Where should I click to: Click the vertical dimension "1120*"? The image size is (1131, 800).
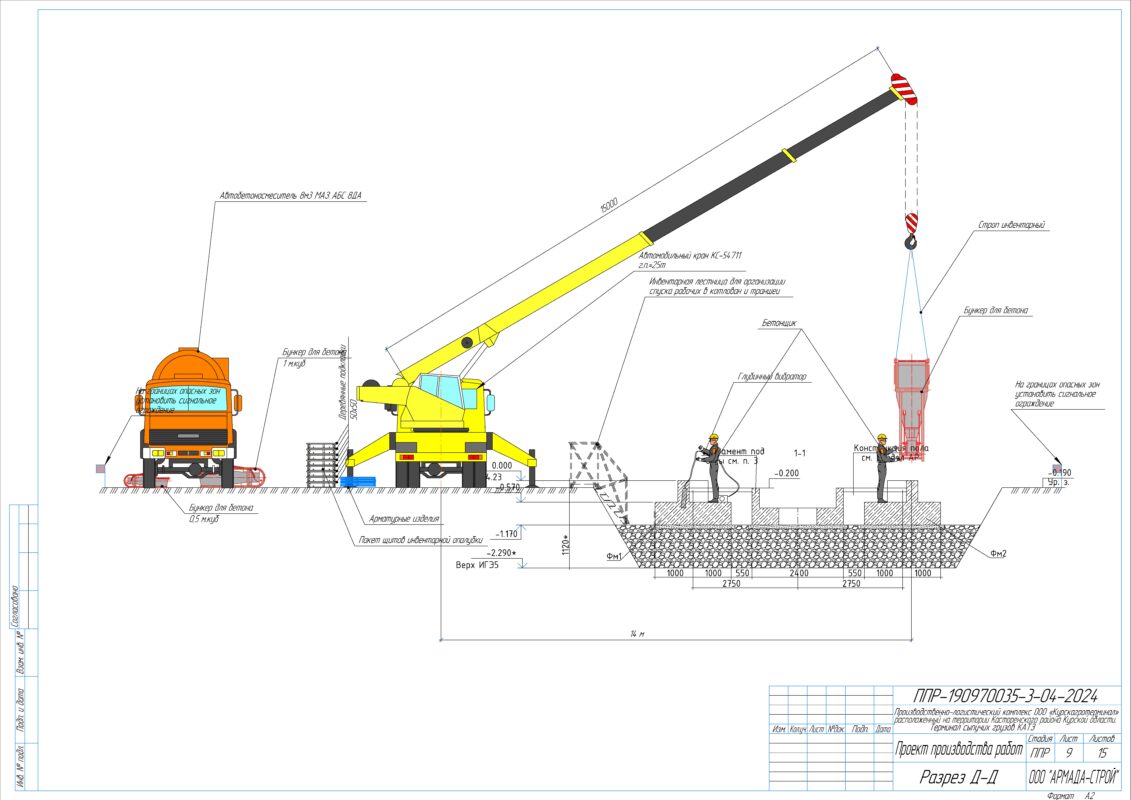pos(567,545)
